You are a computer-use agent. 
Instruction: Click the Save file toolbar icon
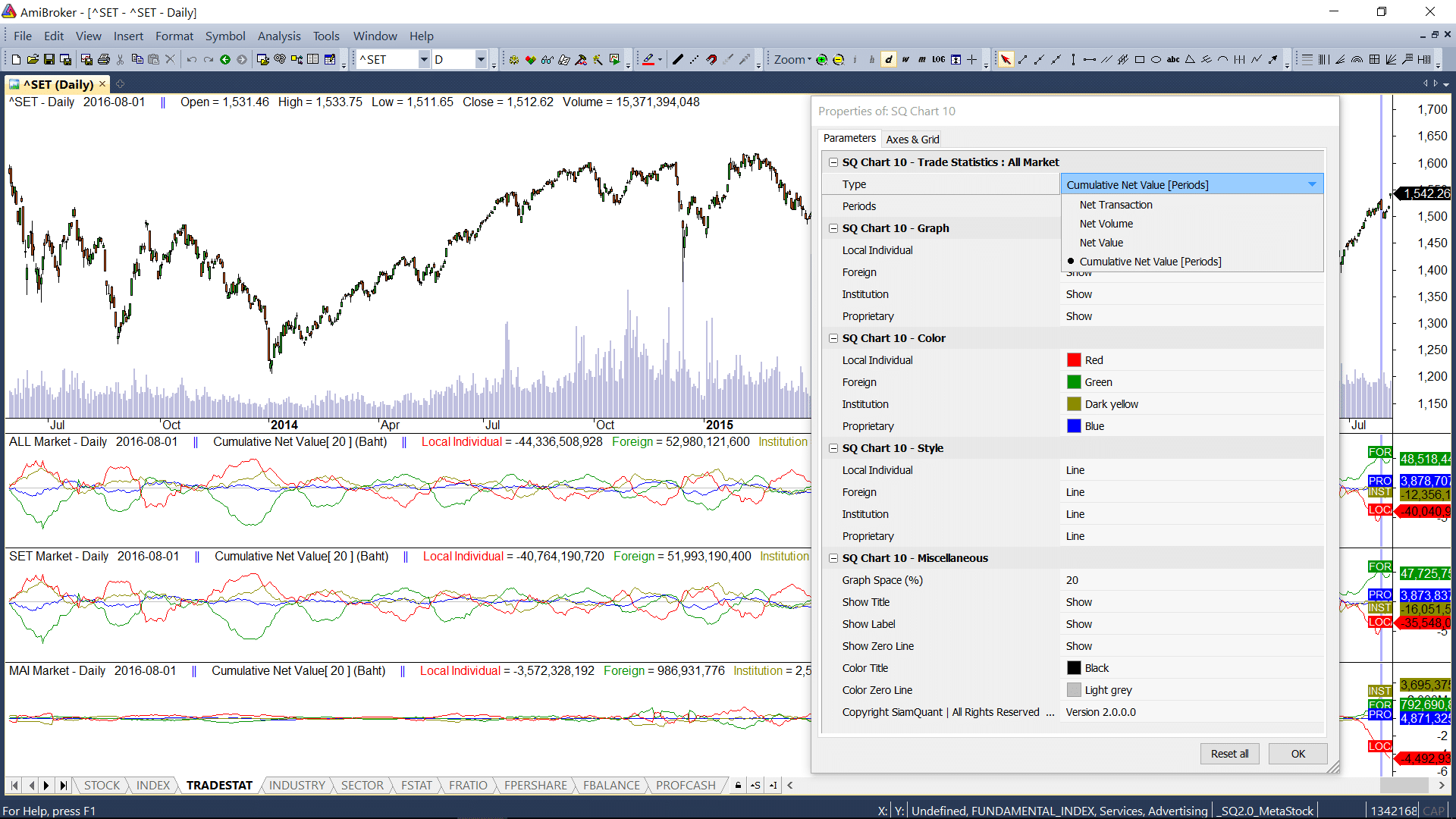(49, 59)
